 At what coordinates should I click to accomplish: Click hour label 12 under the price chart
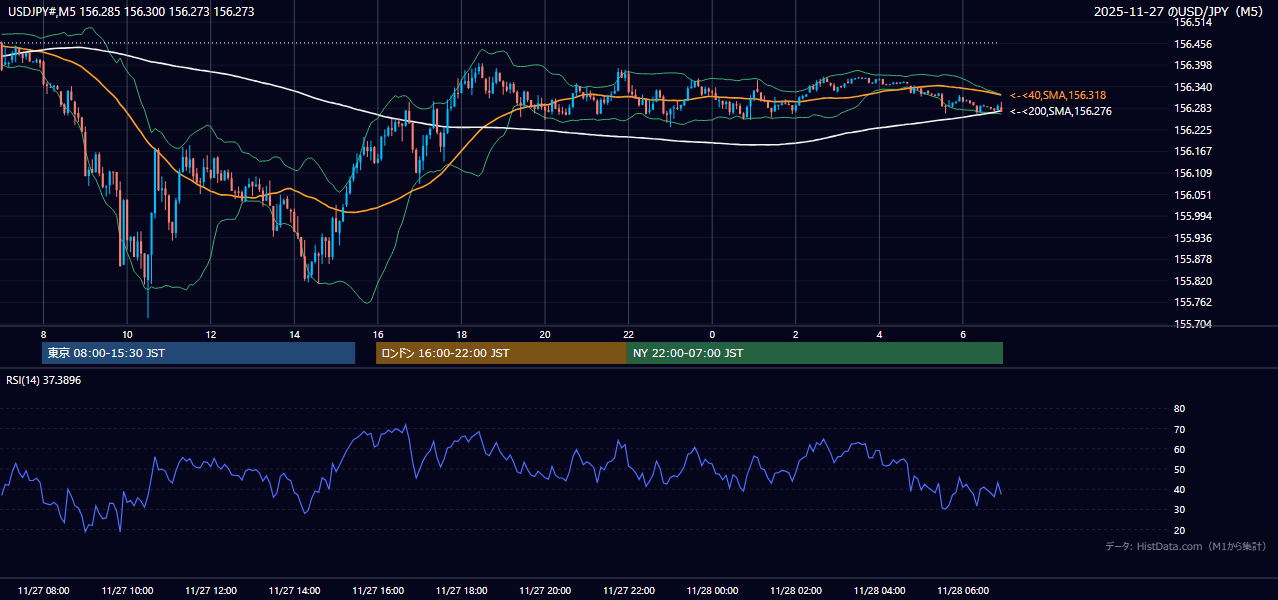[210, 334]
